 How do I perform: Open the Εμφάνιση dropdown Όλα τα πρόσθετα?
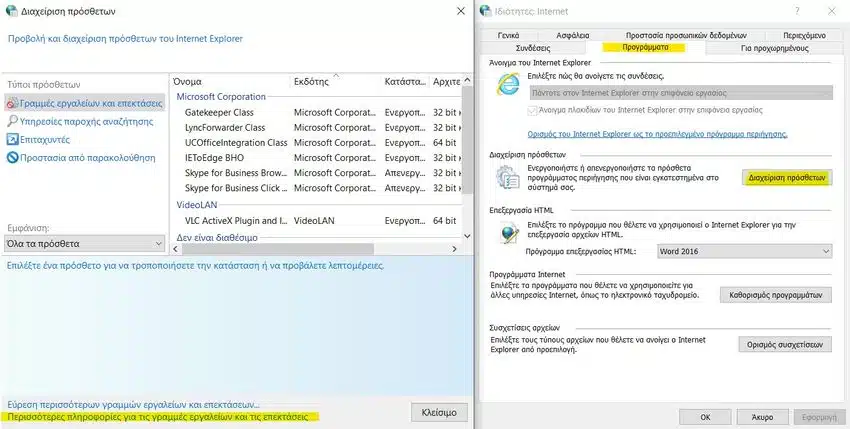pyautogui.click(x=84, y=244)
